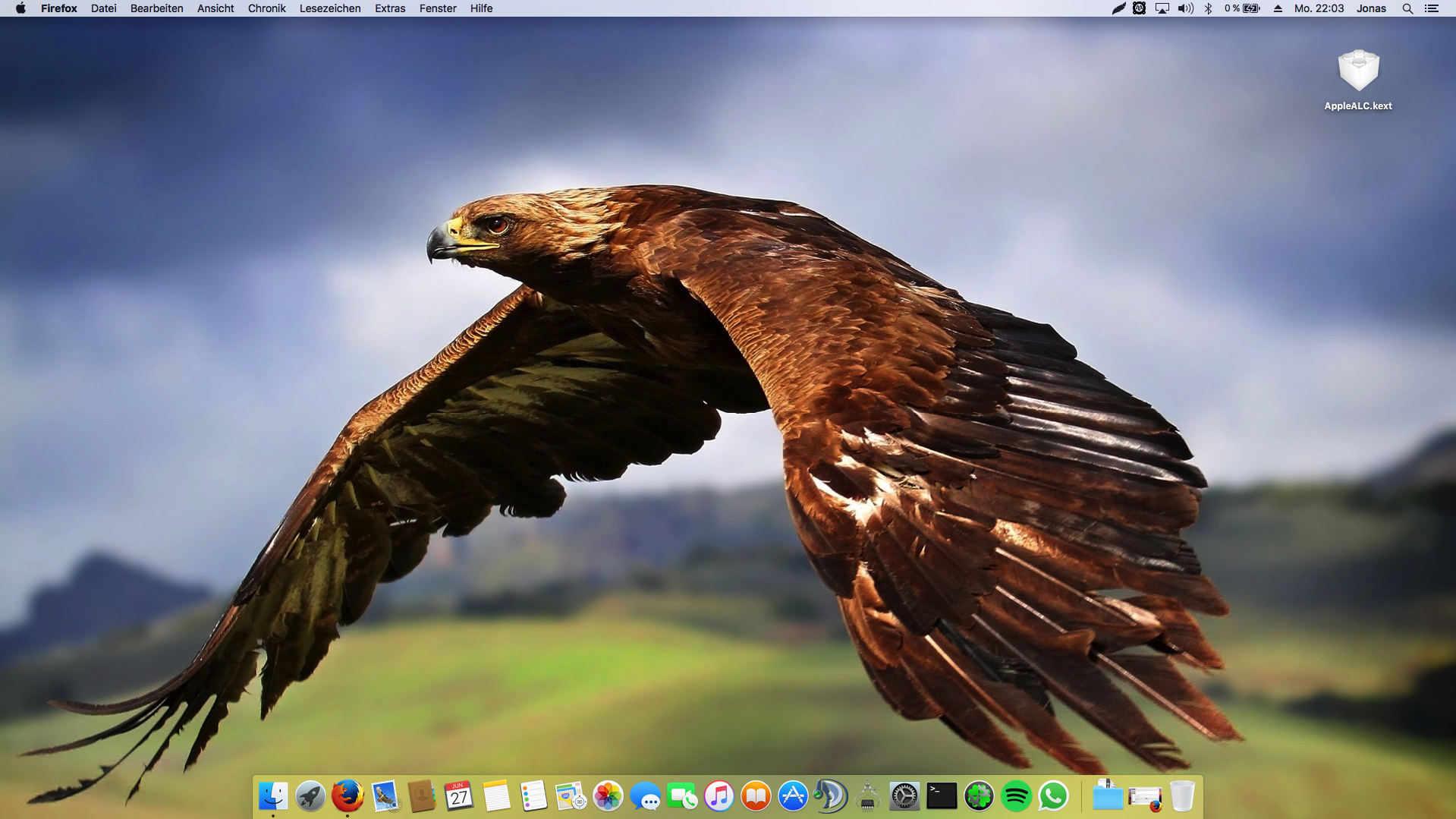Launch Spotify from the dock
The height and width of the screenshot is (819, 1456).
coord(1016,796)
